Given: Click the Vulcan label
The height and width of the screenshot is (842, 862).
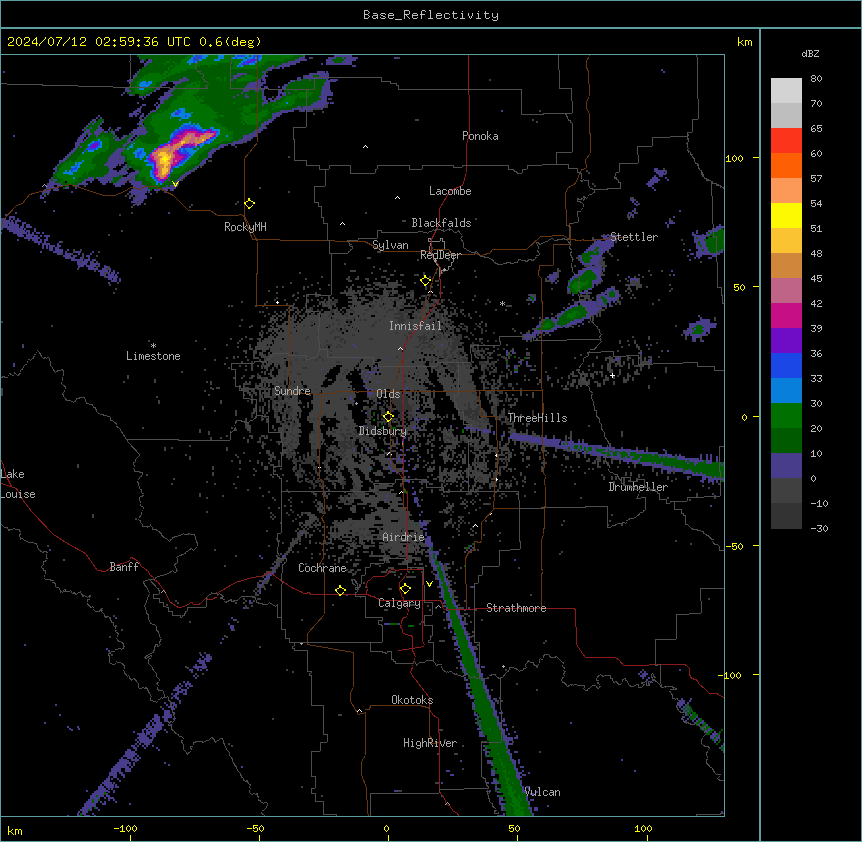Looking at the screenshot, I should [542, 792].
